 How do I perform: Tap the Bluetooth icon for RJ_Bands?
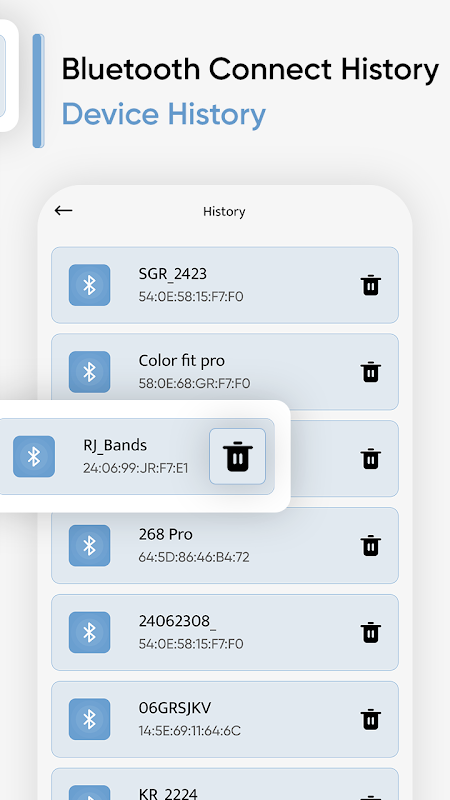click(x=34, y=457)
